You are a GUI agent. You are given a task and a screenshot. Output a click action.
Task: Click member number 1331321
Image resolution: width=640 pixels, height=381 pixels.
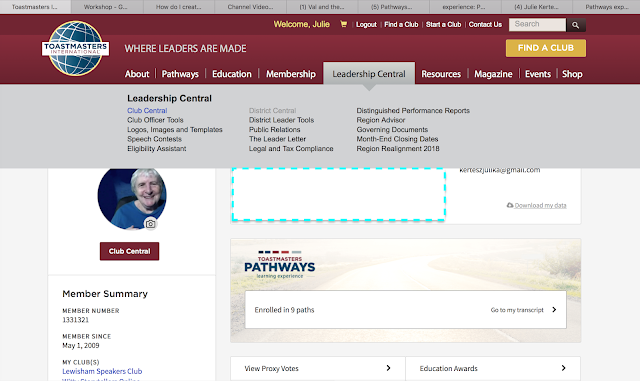click(76, 320)
